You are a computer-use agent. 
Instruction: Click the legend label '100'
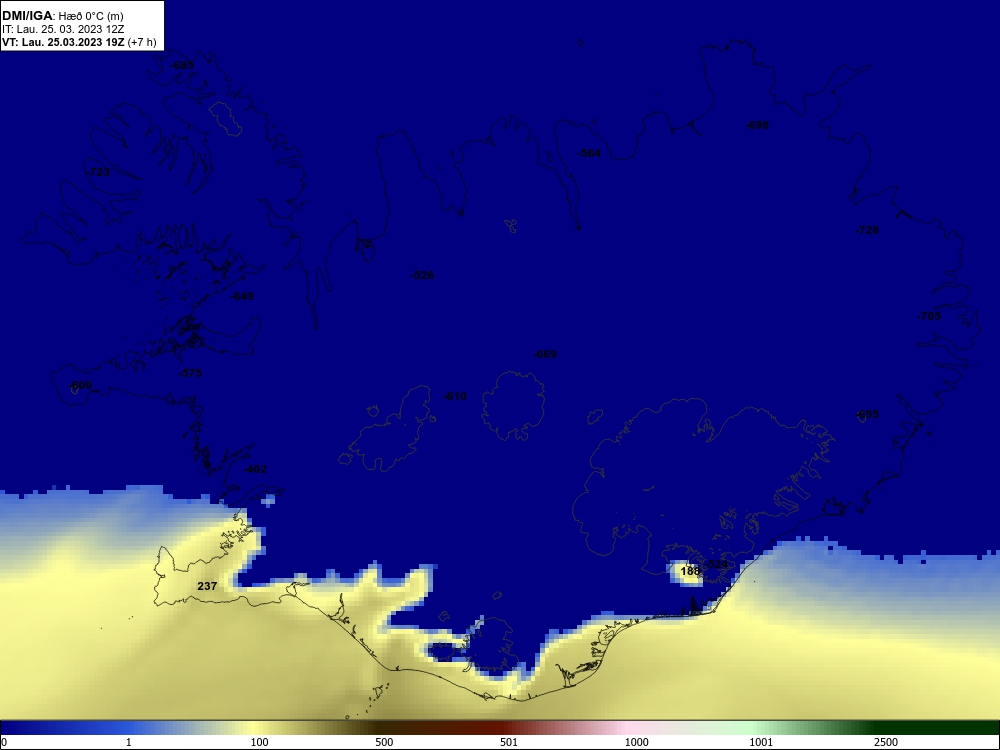pyautogui.click(x=260, y=742)
